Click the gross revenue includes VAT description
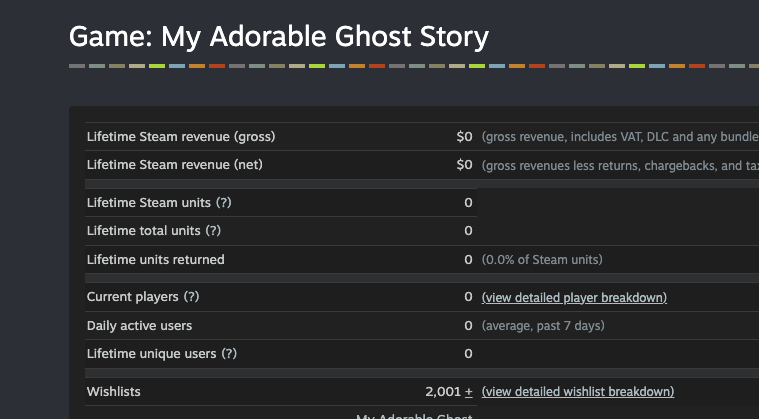 coord(620,137)
